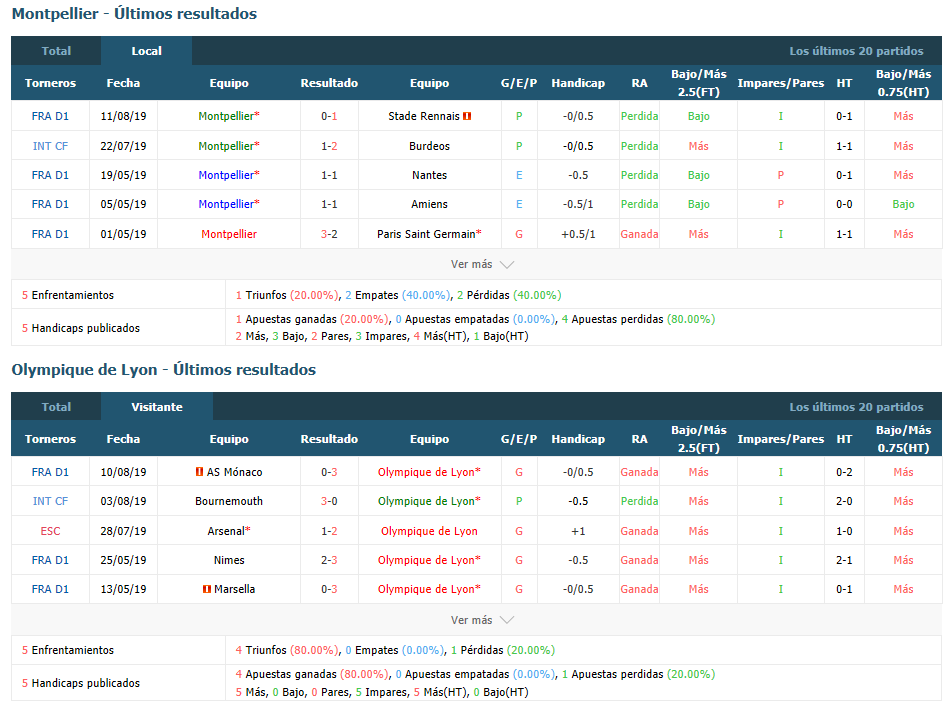The height and width of the screenshot is (708, 952).
Task: Click Perdida in the Bournemouth row
Action: [639, 501]
